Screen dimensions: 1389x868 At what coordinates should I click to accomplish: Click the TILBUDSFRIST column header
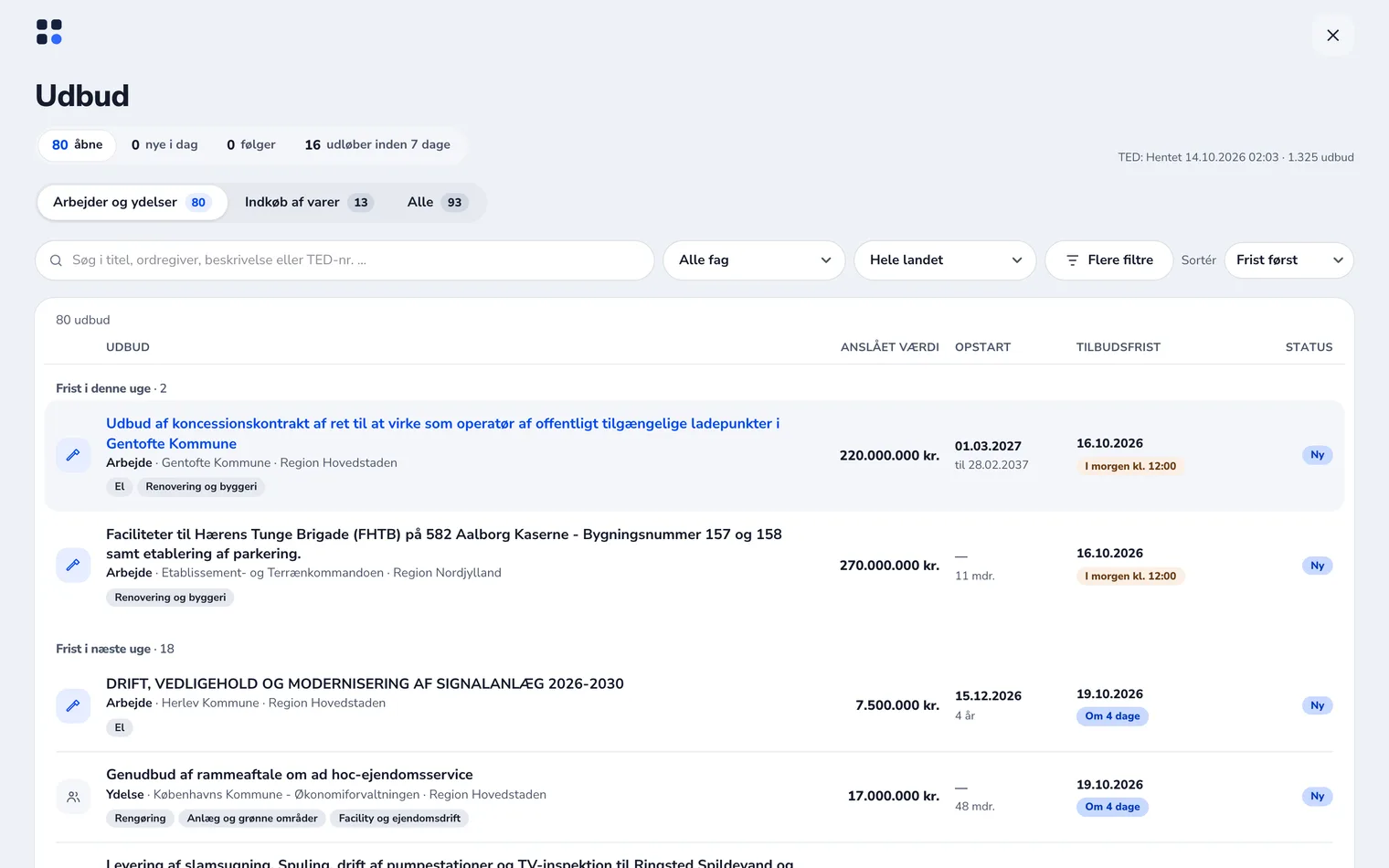tap(1119, 347)
